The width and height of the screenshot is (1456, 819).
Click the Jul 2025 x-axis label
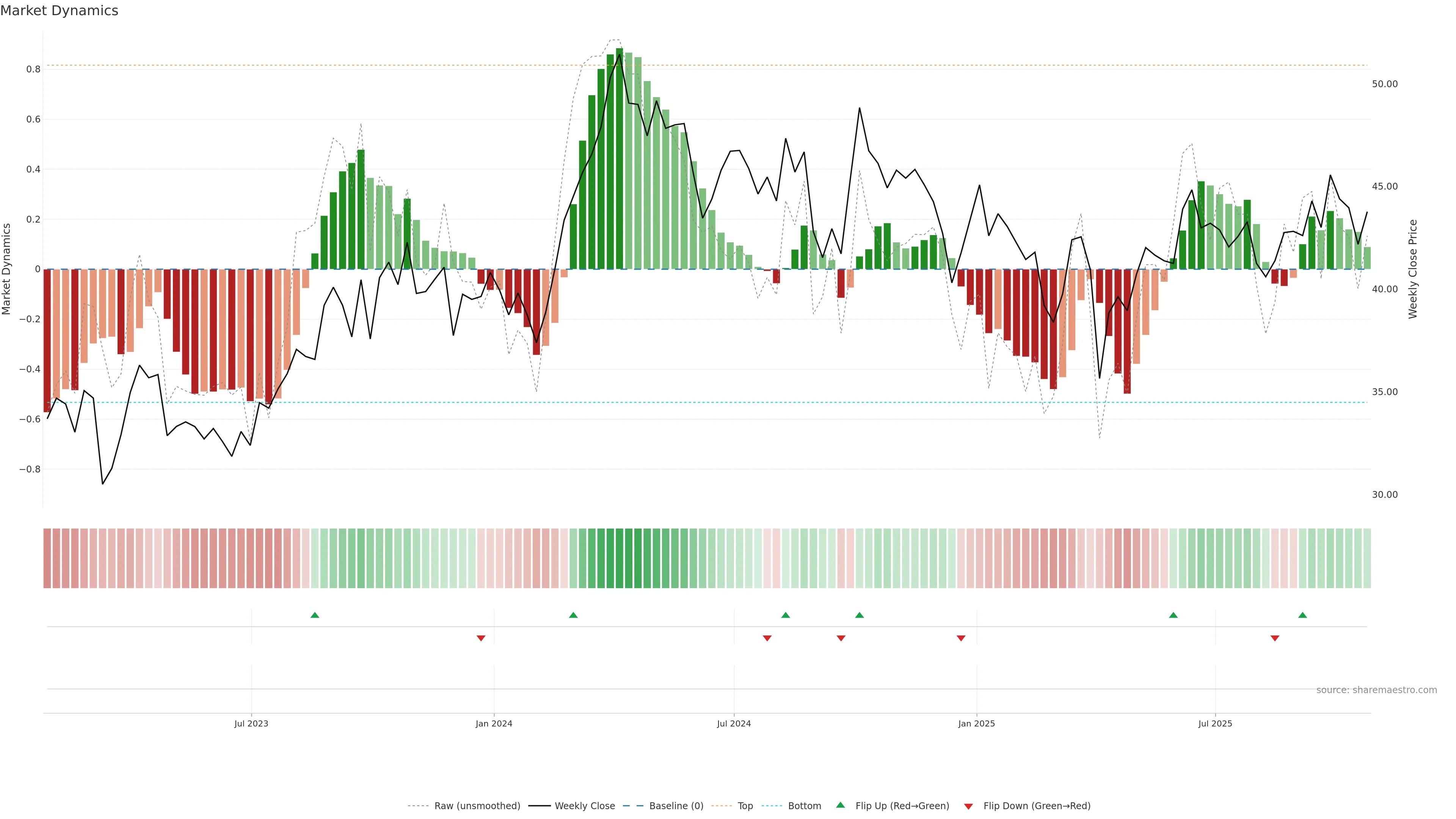pyautogui.click(x=1214, y=723)
